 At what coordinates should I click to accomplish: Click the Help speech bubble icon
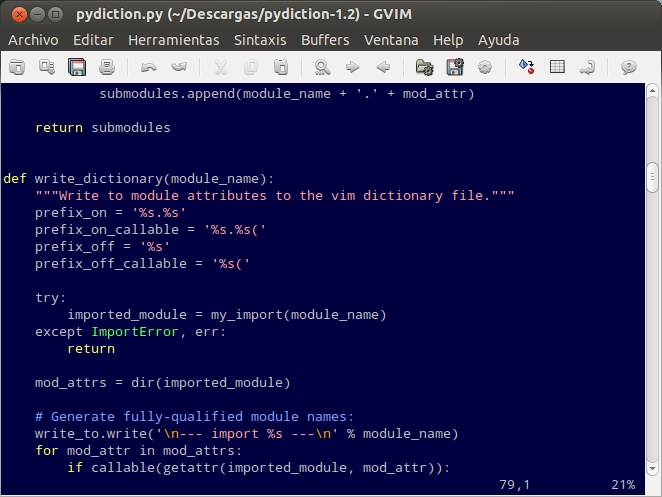click(629, 67)
